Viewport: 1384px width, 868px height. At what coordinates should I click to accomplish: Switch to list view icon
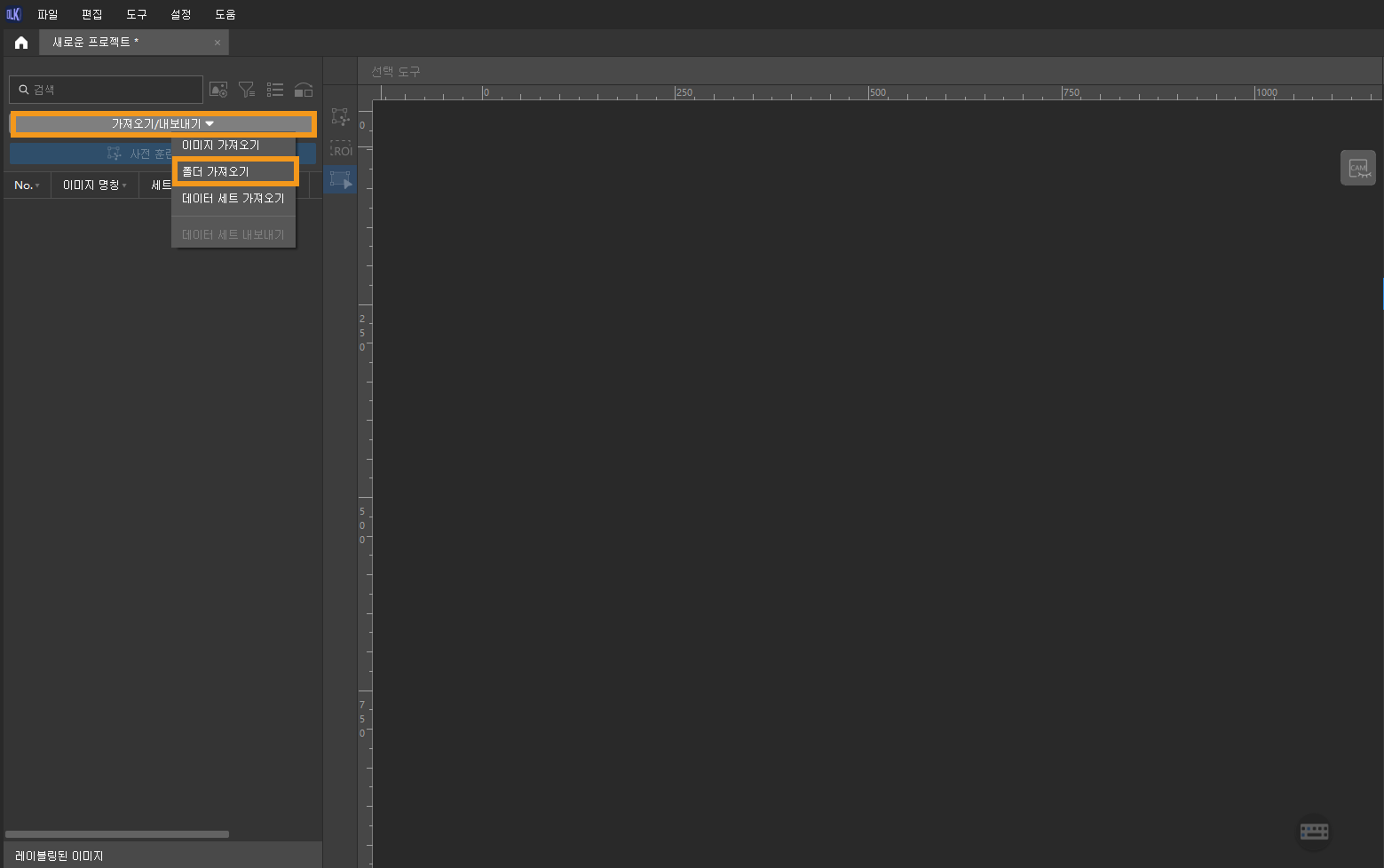[x=275, y=90]
